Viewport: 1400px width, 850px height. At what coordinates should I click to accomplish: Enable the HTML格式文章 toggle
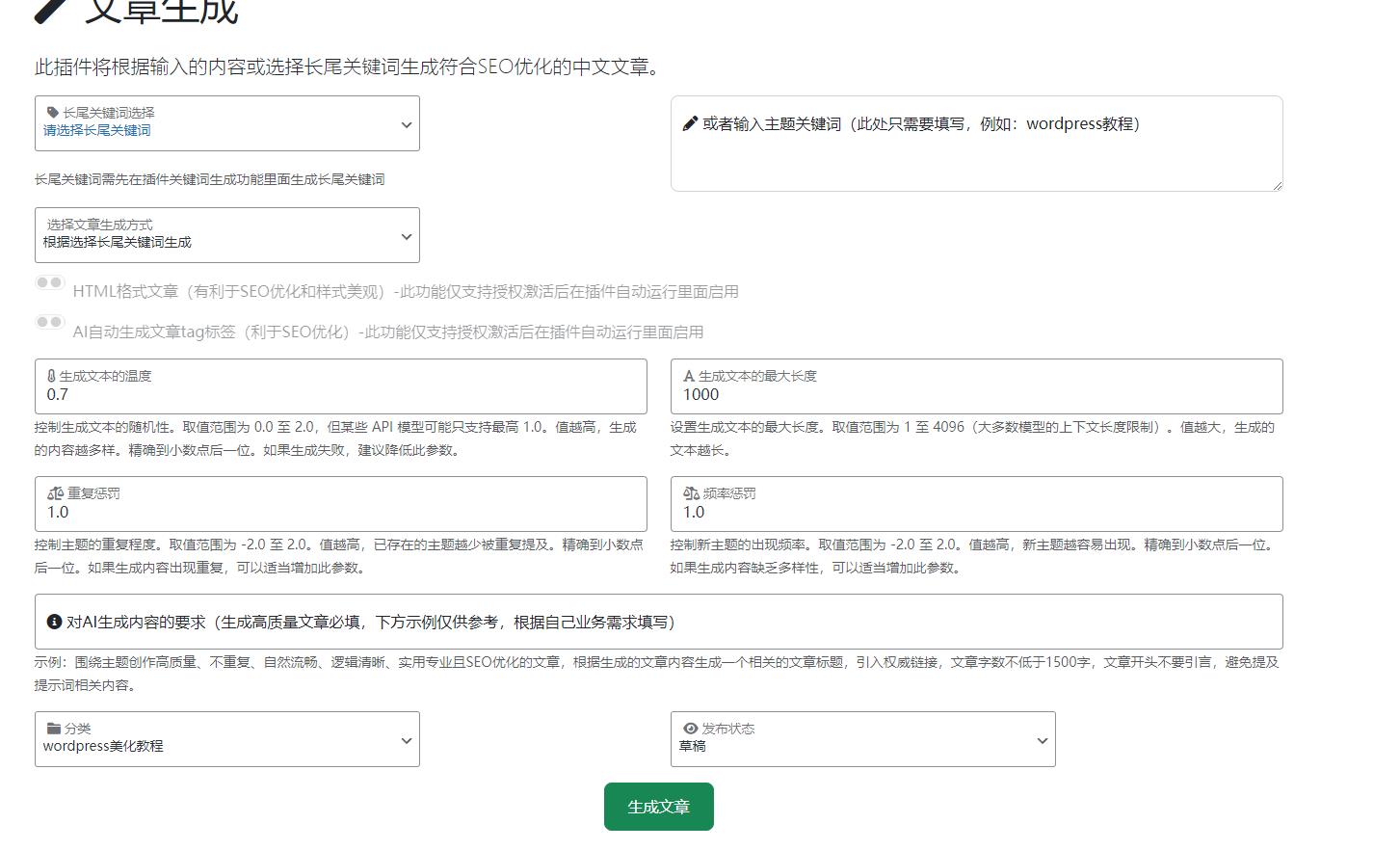pos(49,282)
